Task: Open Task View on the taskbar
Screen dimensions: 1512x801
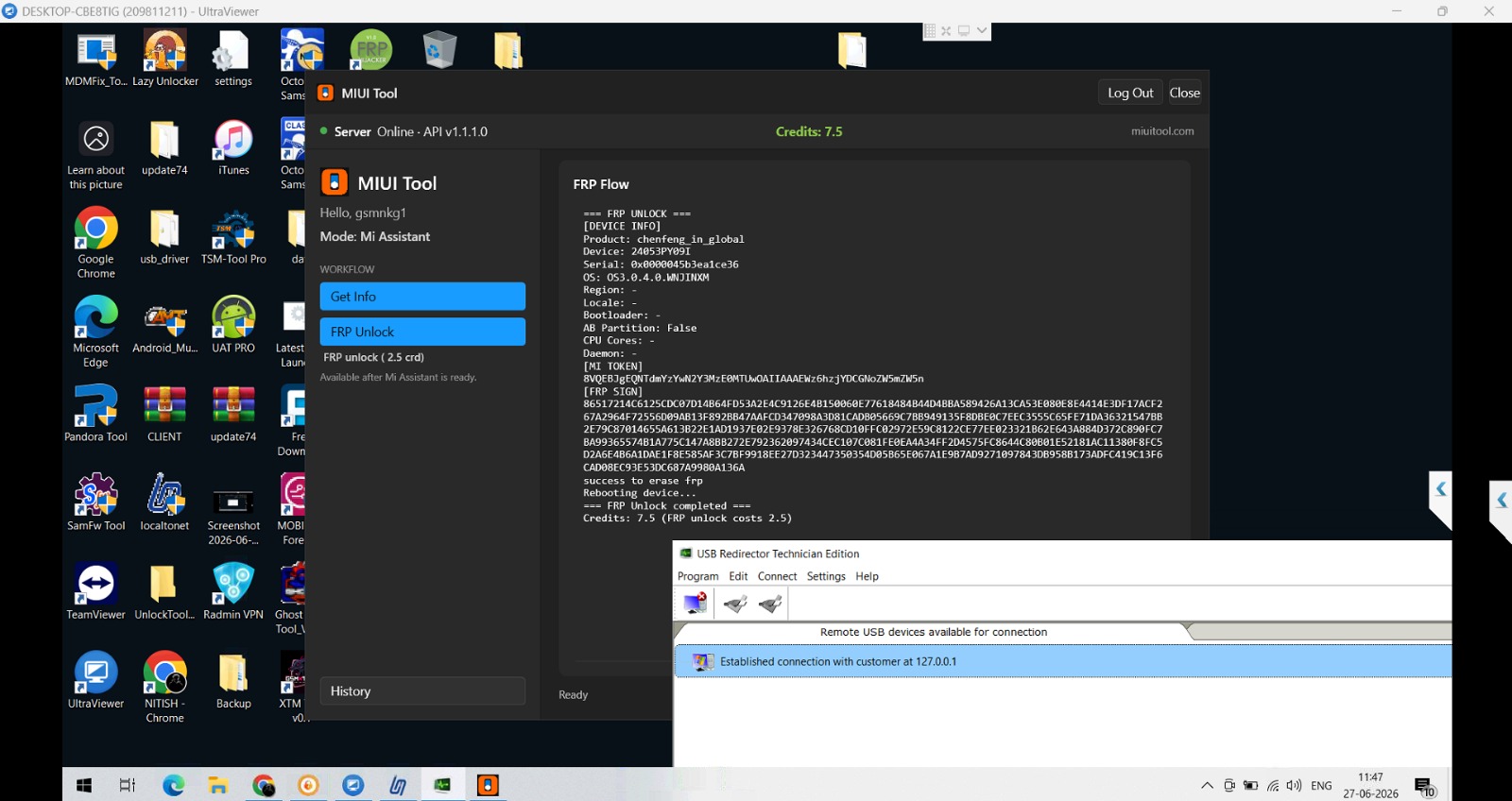Action: (x=128, y=785)
